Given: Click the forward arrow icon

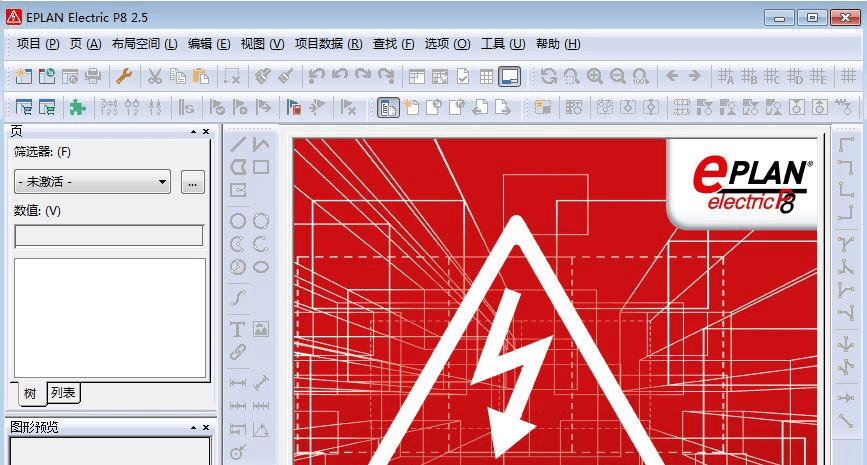Looking at the screenshot, I should (694, 76).
